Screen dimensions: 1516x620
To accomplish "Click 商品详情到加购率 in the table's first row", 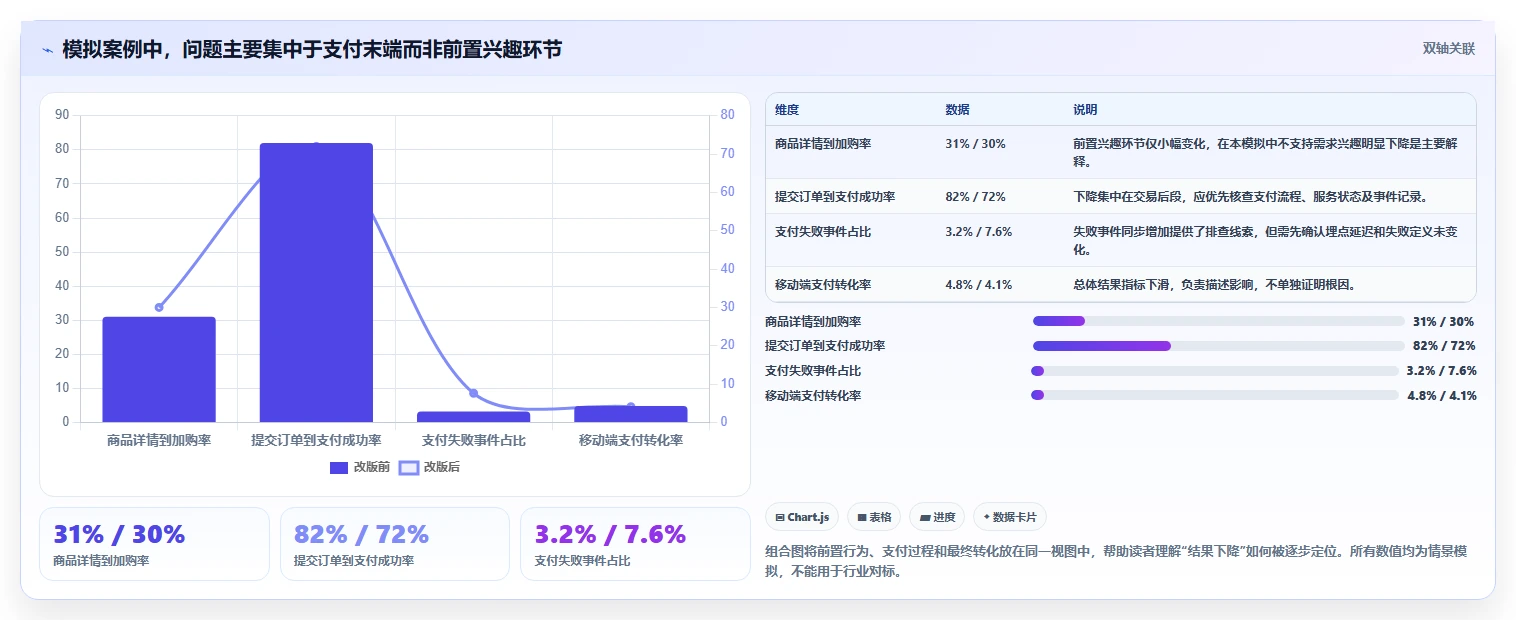I will (x=823, y=144).
